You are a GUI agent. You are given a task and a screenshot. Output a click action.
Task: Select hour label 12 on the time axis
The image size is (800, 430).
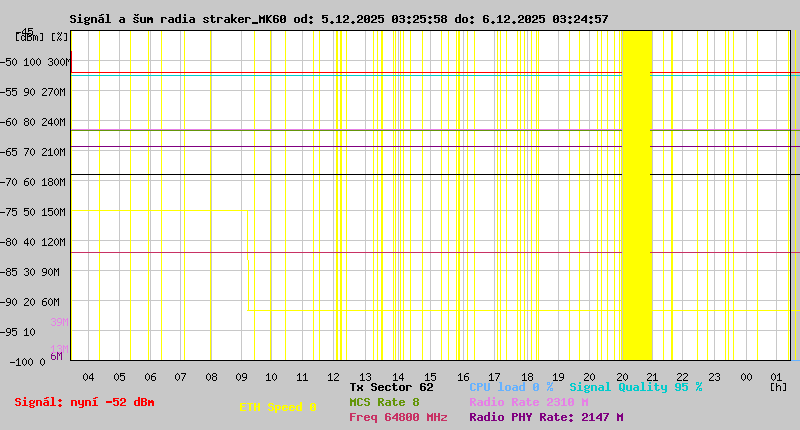pyautogui.click(x=333, y=376)
